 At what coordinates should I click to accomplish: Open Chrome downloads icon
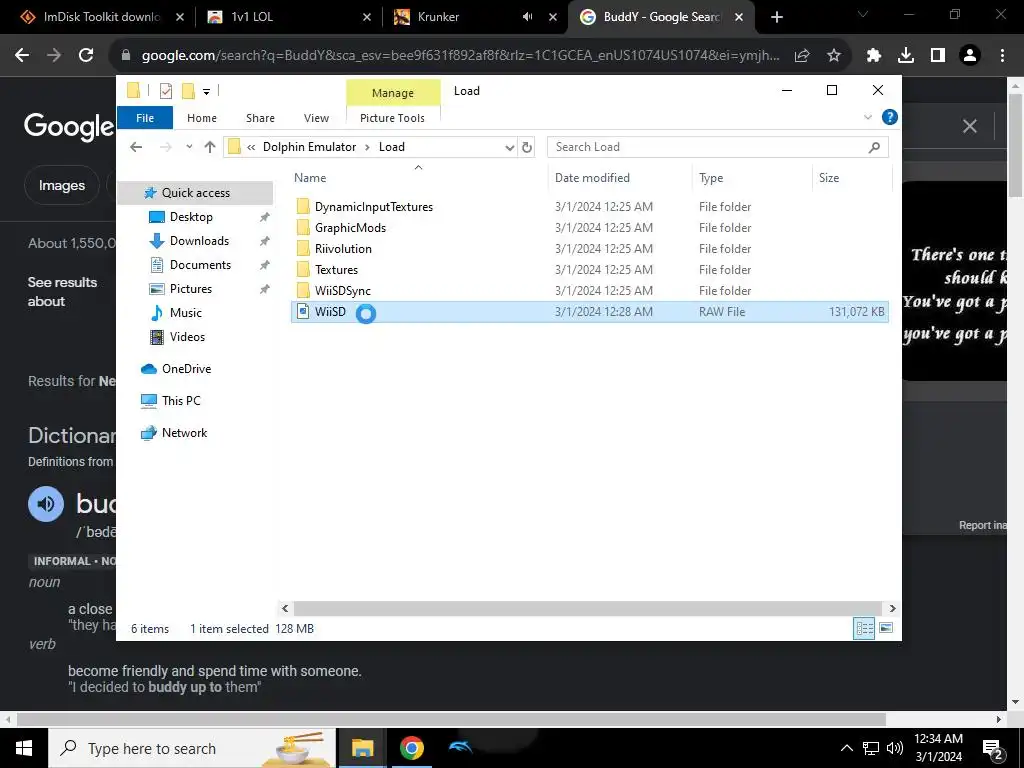coord(906,55)
